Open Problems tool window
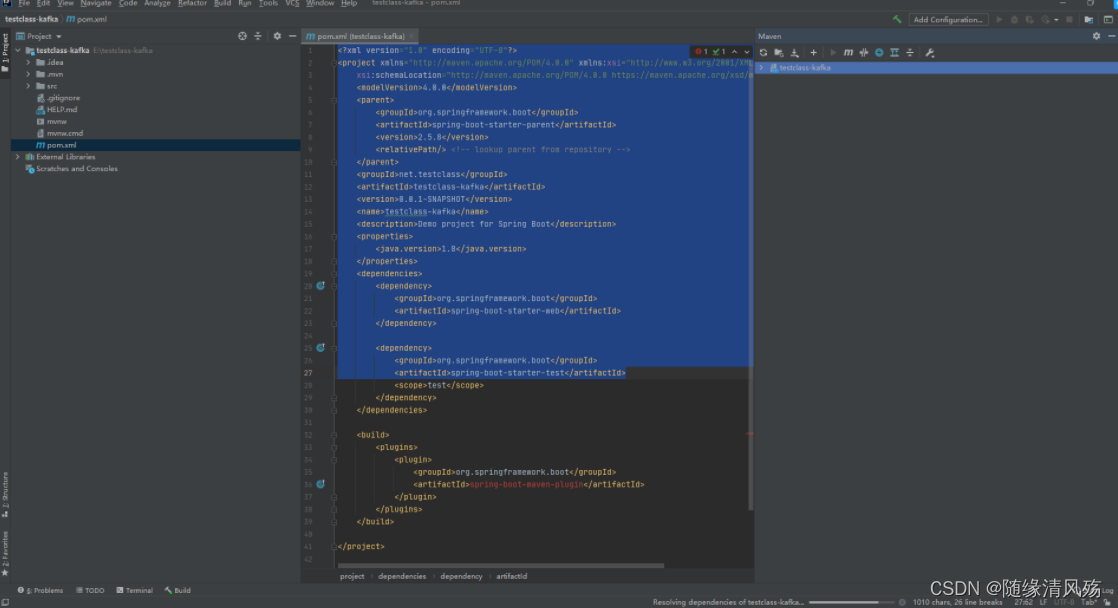Viewport: 1118px width, 608px height. (41, 590)
